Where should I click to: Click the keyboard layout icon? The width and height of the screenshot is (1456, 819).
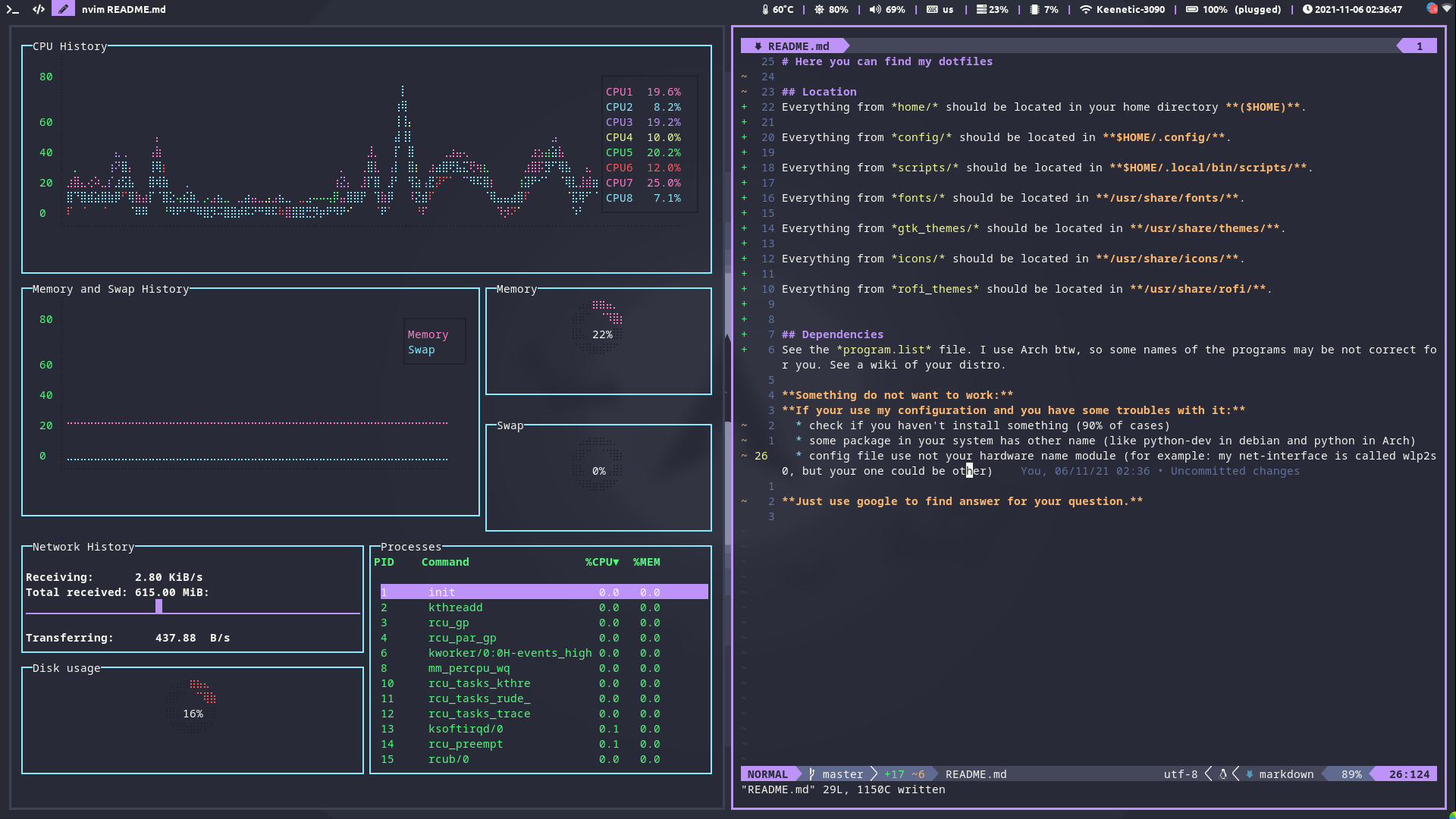[x=932, y=10]
